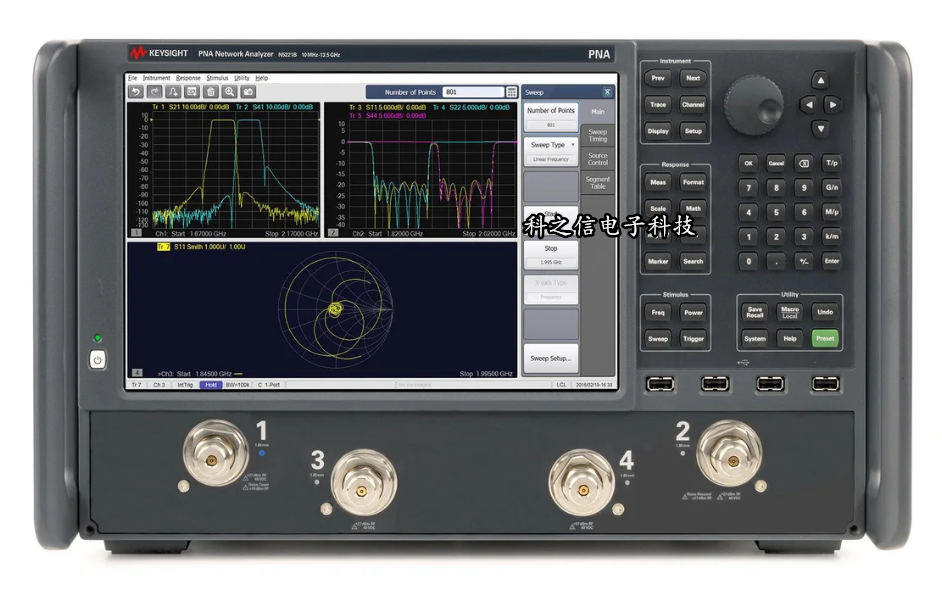Screen dimensions: 942x598
Task: Open the Stimulus menu
Action: pyautogui.click(x=217, y=78)
